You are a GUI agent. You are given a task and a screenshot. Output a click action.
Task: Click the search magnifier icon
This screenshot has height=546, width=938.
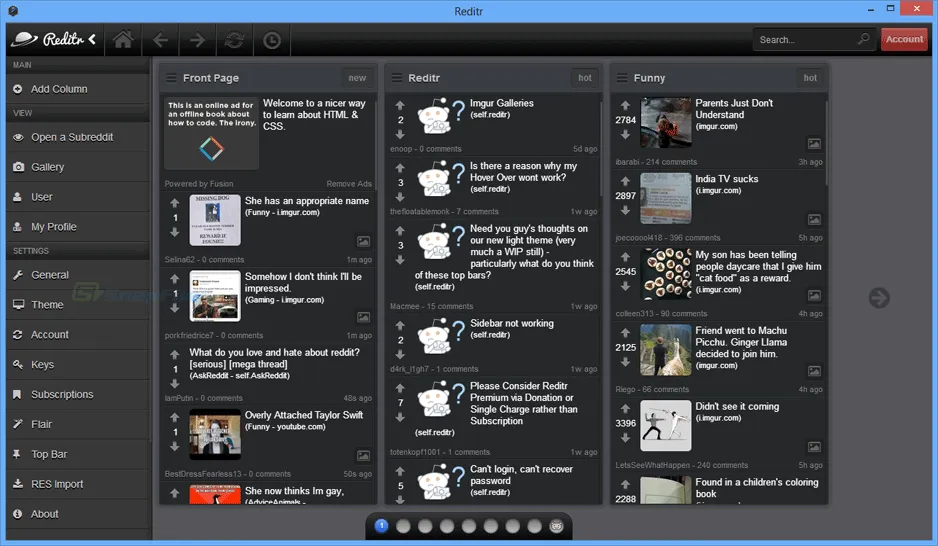863,39
